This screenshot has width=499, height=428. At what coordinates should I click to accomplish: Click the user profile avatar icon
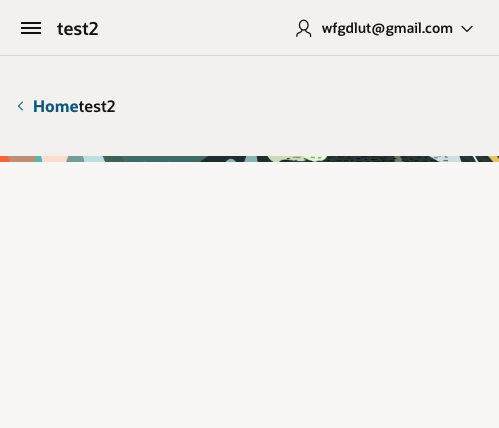pyautogui.click(x=304, y=28)
